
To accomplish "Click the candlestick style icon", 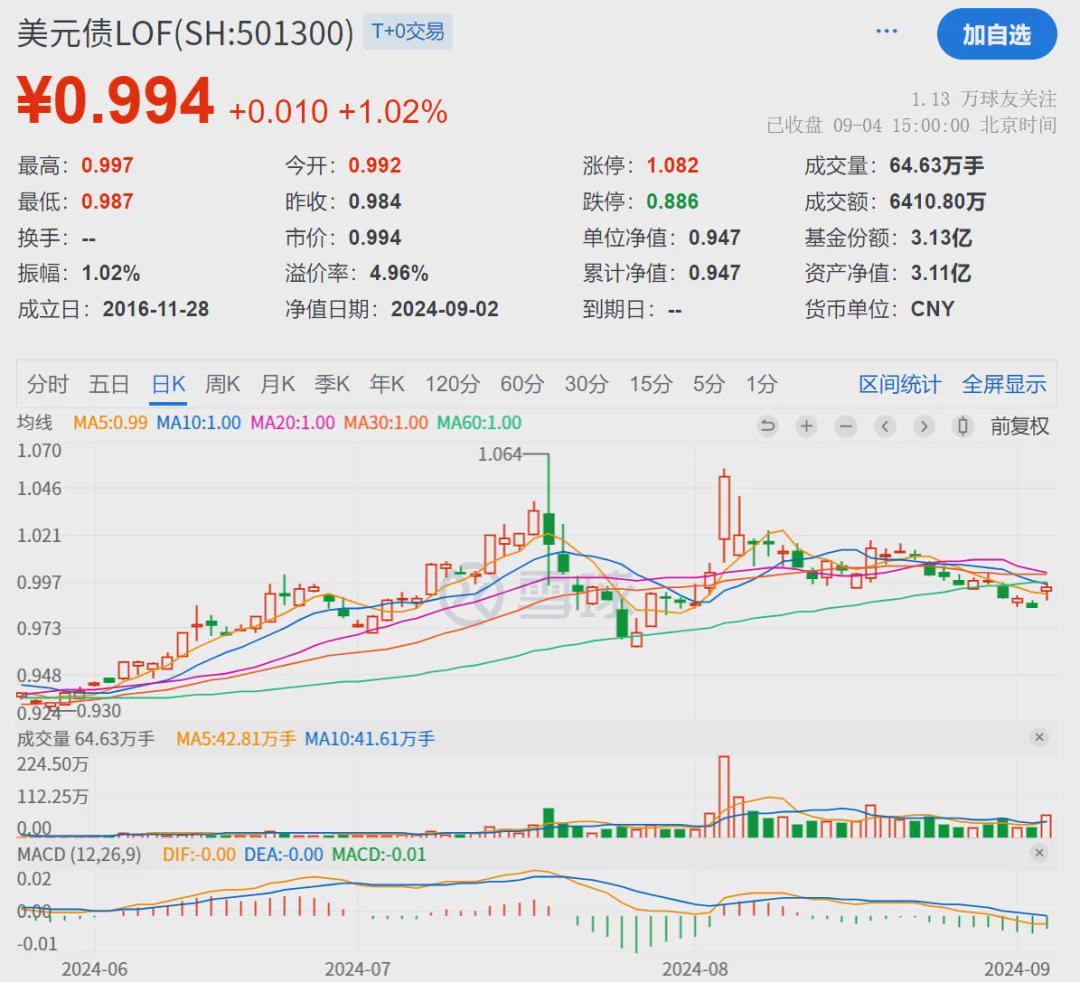I will coord(963,426).
